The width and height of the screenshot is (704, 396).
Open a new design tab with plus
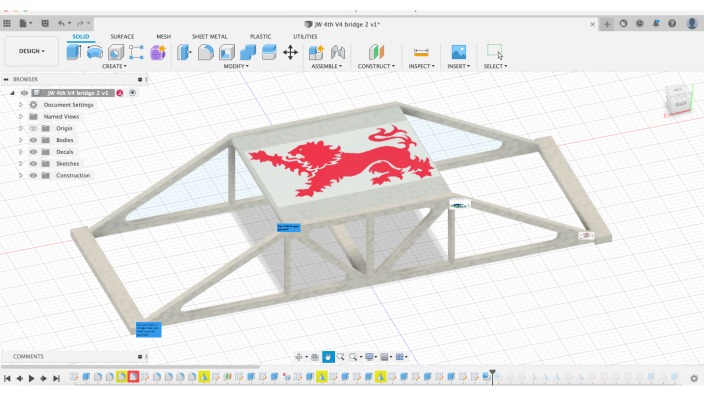pos(607,24)
